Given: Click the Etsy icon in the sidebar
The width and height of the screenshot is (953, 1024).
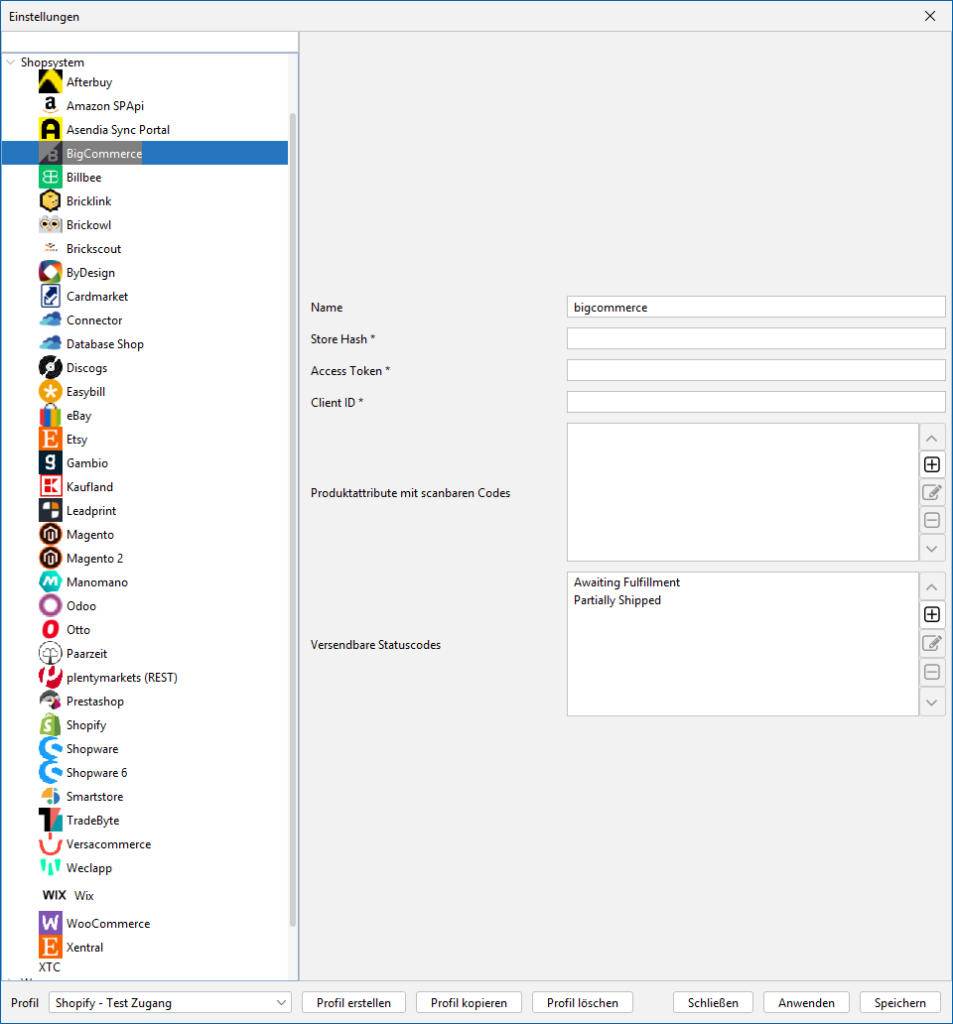Looking at the screenshot, I should pyautogui.click(x=50, y=439).
